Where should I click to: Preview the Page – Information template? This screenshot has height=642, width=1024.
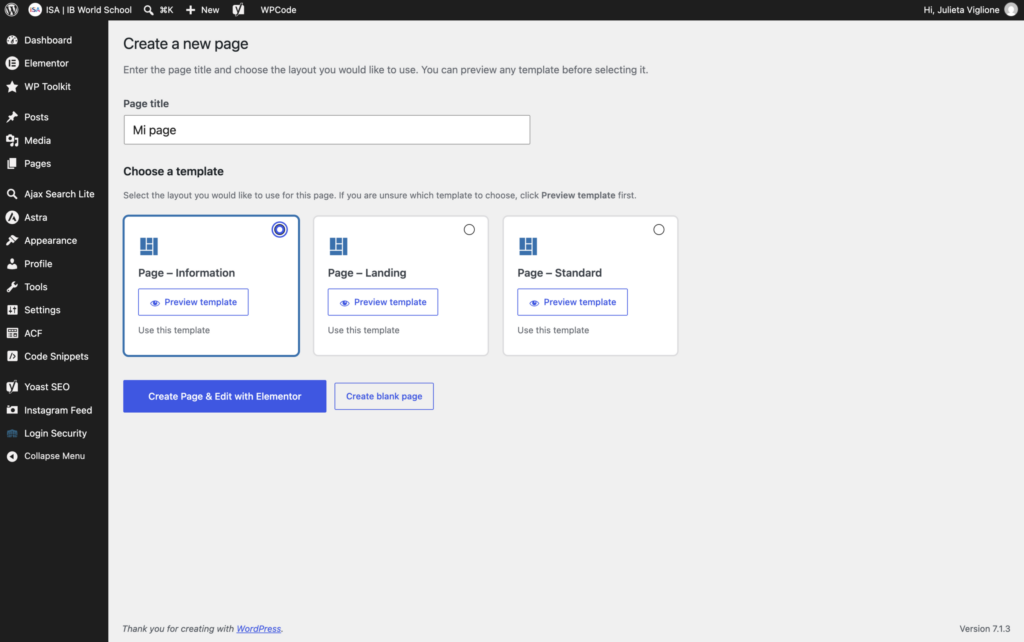[193, 302]
